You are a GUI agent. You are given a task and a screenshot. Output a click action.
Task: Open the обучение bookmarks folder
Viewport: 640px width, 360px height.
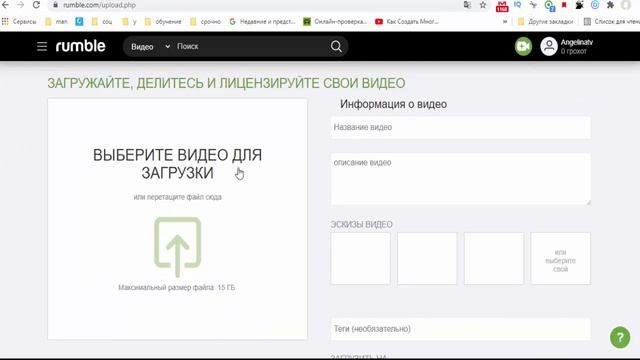coord(163,22)
